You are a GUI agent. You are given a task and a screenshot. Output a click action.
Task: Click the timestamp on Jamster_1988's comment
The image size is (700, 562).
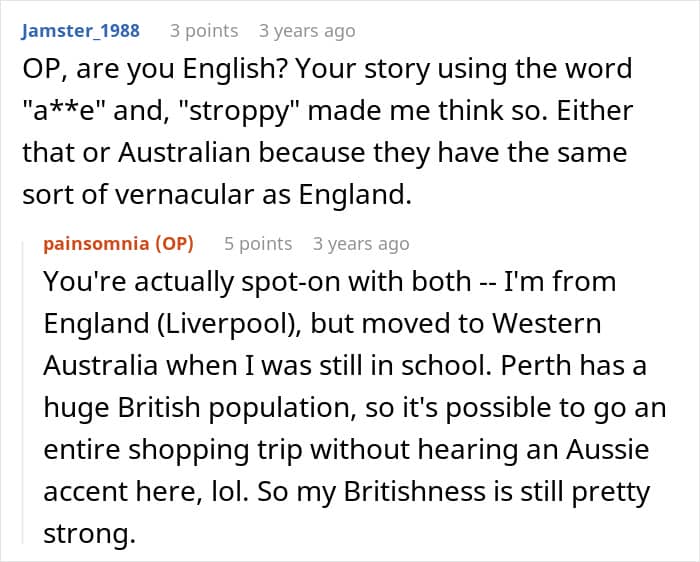pos(307,31)
